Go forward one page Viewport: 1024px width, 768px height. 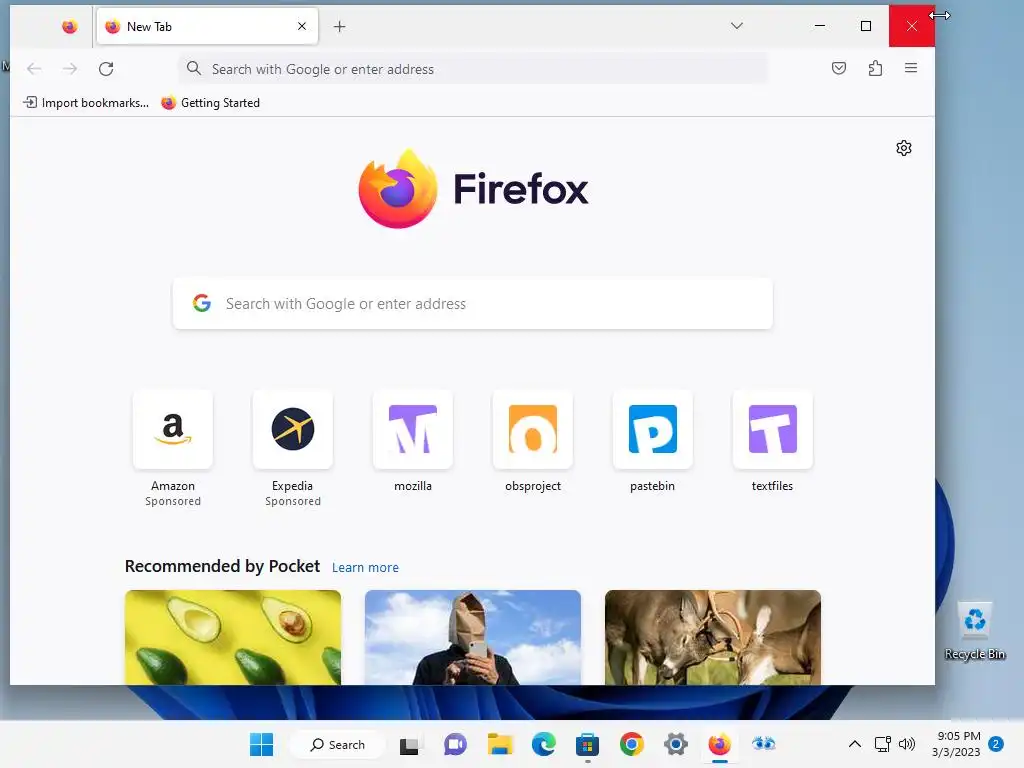click(70, 69)
